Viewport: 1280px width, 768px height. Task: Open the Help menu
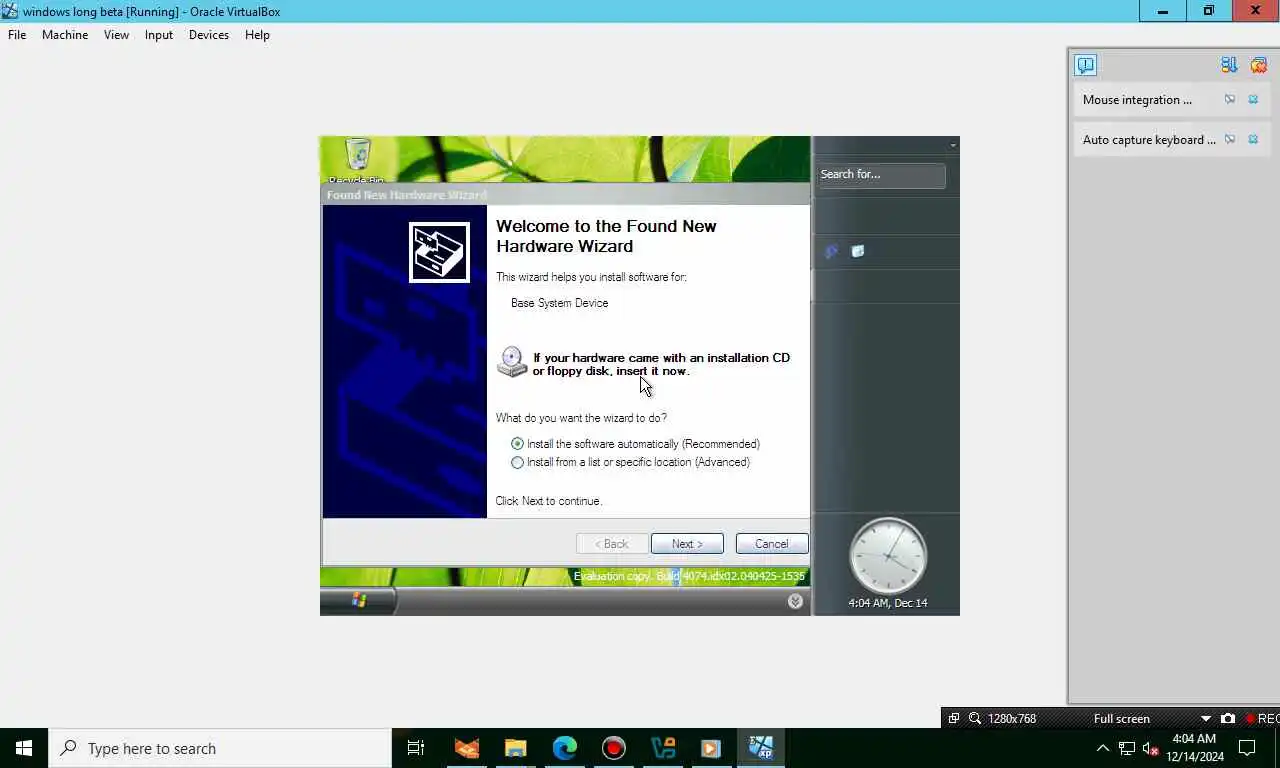pyautogui.click(x=257, y=35)
